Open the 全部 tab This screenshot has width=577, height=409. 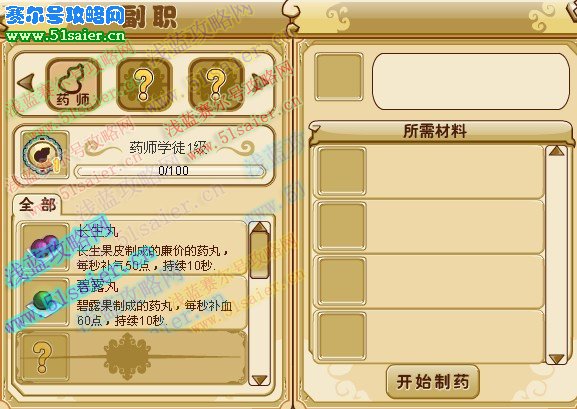coord(37,205)
